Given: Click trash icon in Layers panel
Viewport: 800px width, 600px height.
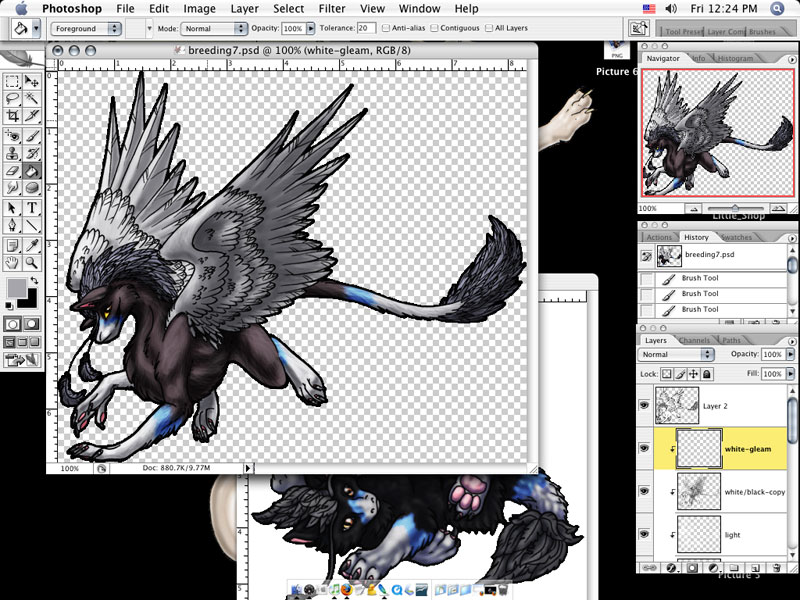Looking at the screenshot, I should (x=777, y=567).
